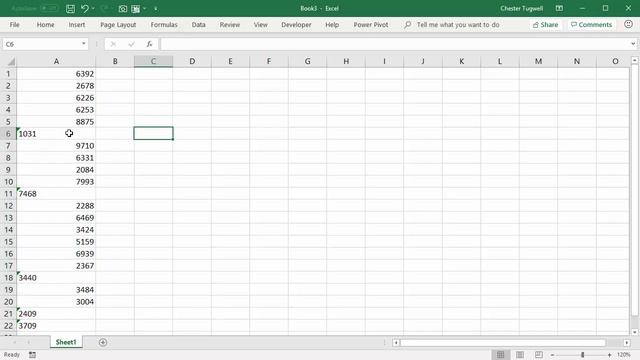Customize the Quick Access Toolbar
This screenshot has width=640, height=360.
click(156, 9)
